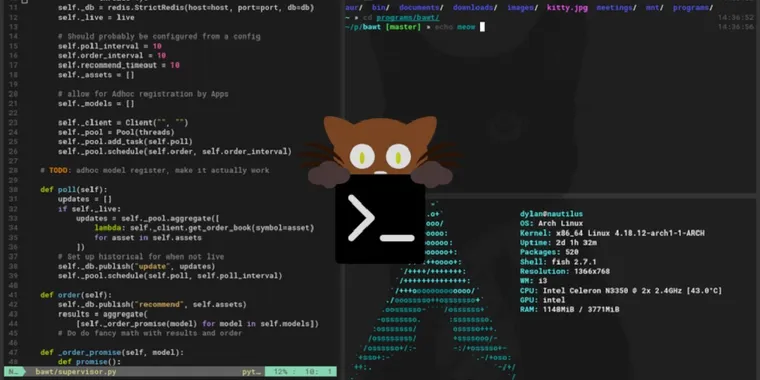Click the 'echo meow' command text
The width and height of the screenshot is (760, 380).
455,27
